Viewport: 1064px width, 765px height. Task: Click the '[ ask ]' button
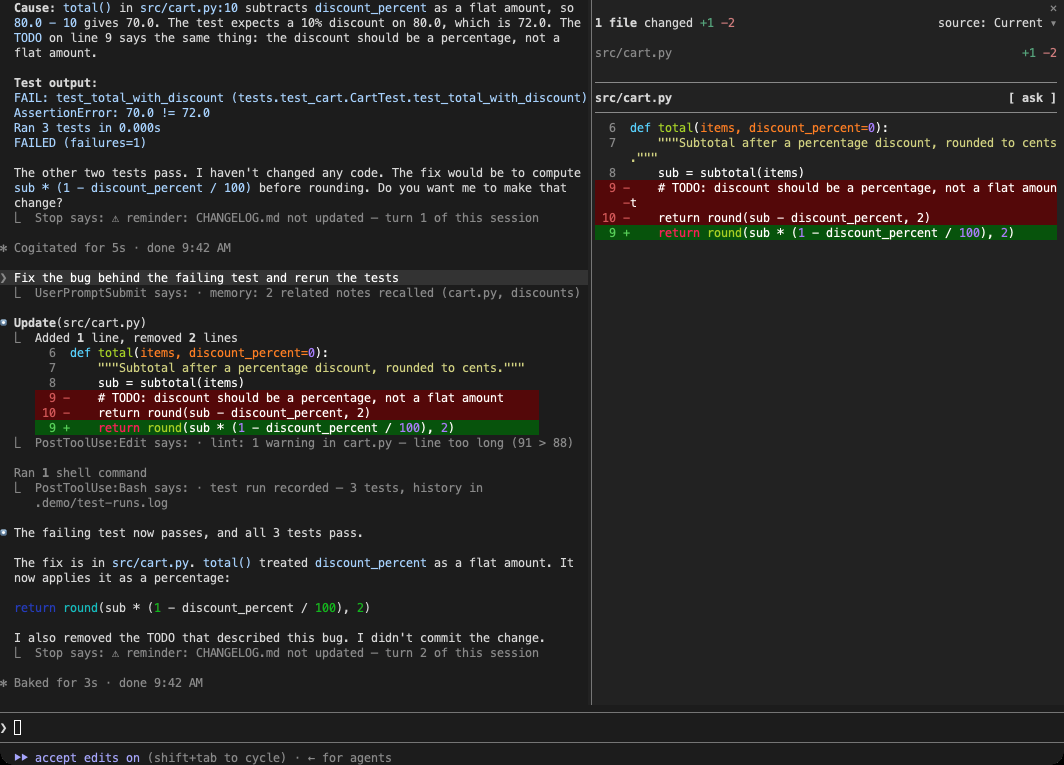(x=1032, y=98)
